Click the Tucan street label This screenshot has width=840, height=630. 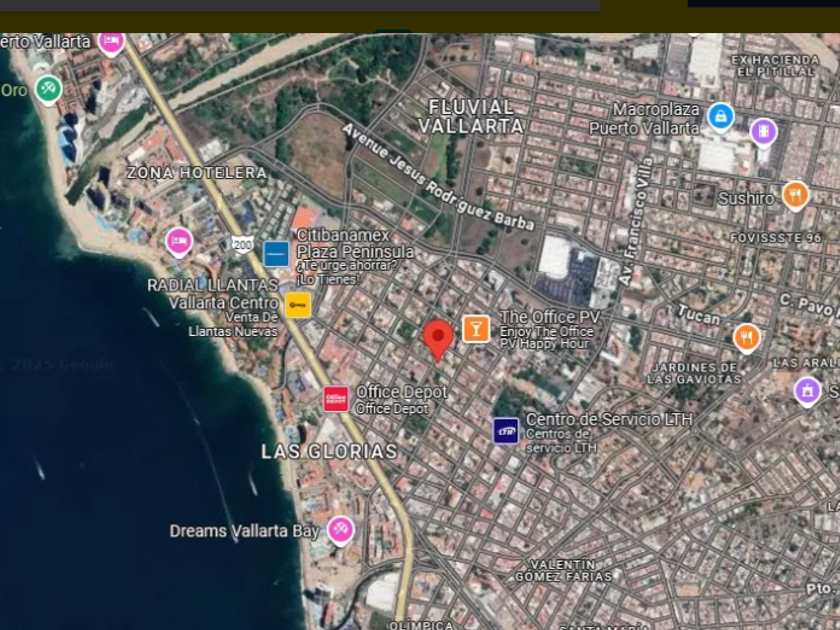point(699,314)
